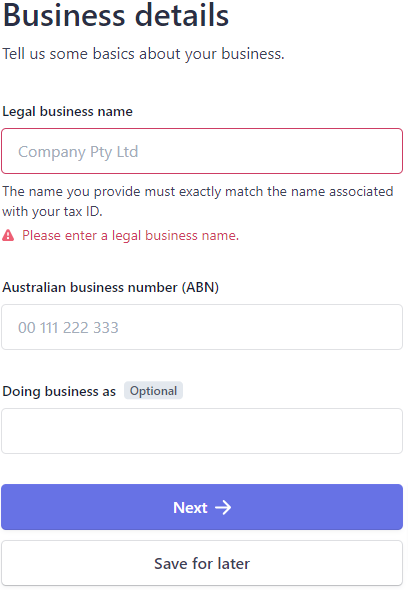The width and height of the screenshot is (408, 590).
Task: Click the red-outlined business name box
Action: pyautogui.click(x=202, y=151)
